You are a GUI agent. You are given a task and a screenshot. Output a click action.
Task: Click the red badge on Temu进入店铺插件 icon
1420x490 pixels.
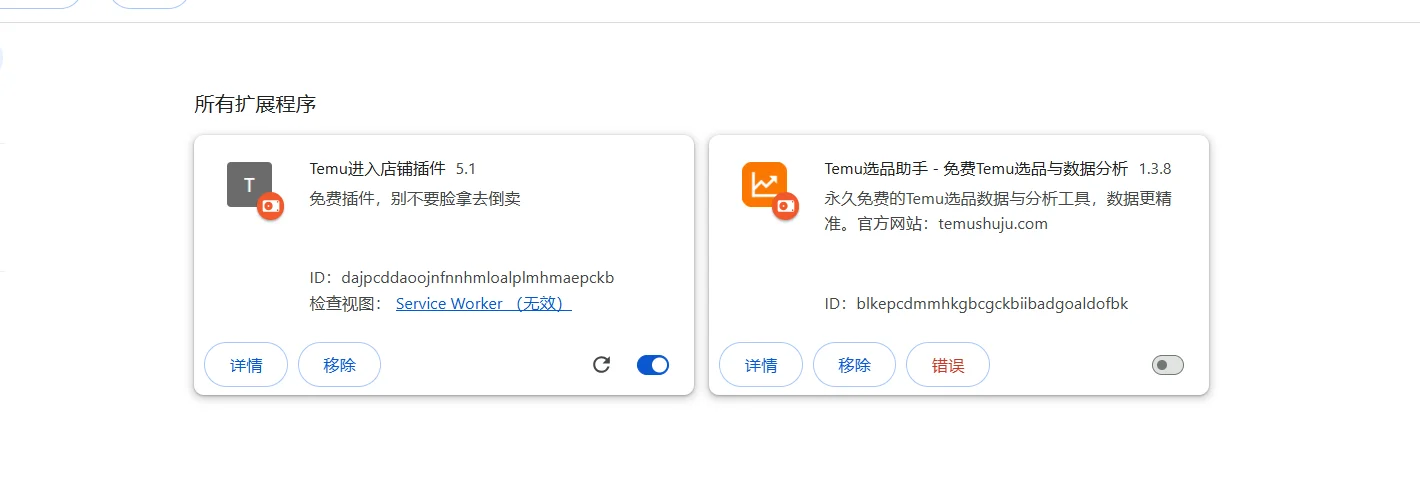(x=271, y=207)
